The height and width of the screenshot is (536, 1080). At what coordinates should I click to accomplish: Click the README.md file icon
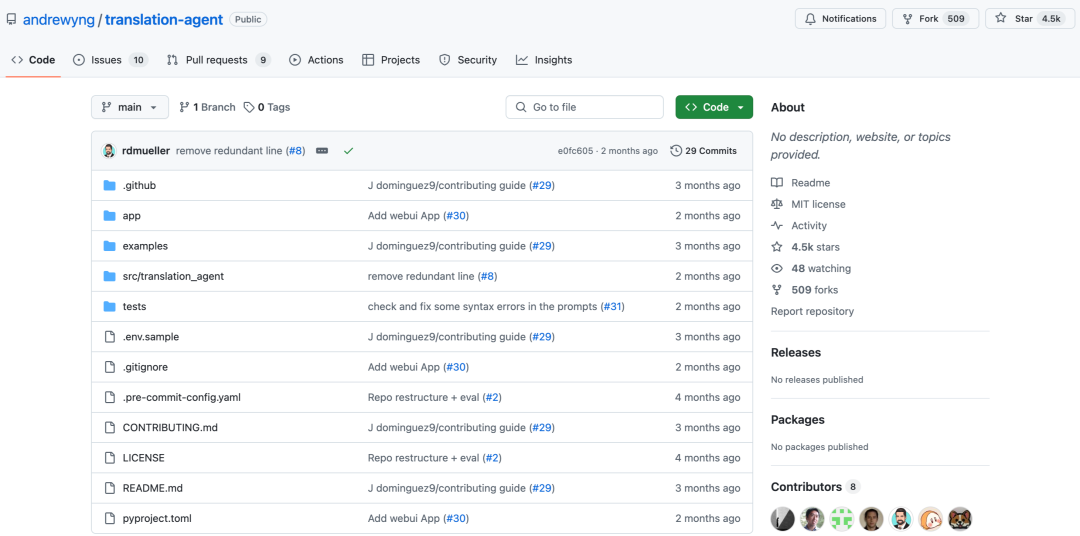click(x=109, y=488)
